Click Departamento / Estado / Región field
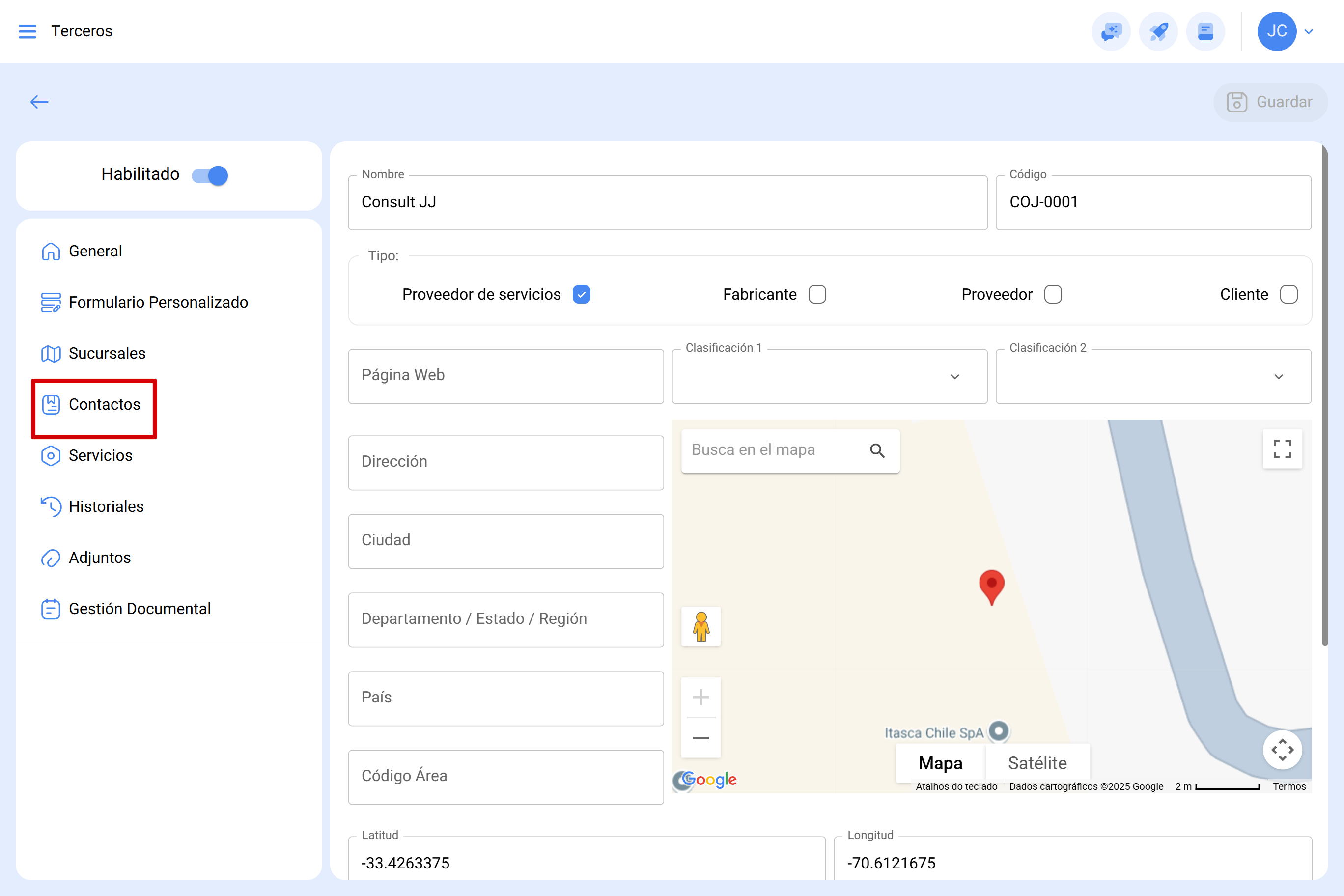 505,619
